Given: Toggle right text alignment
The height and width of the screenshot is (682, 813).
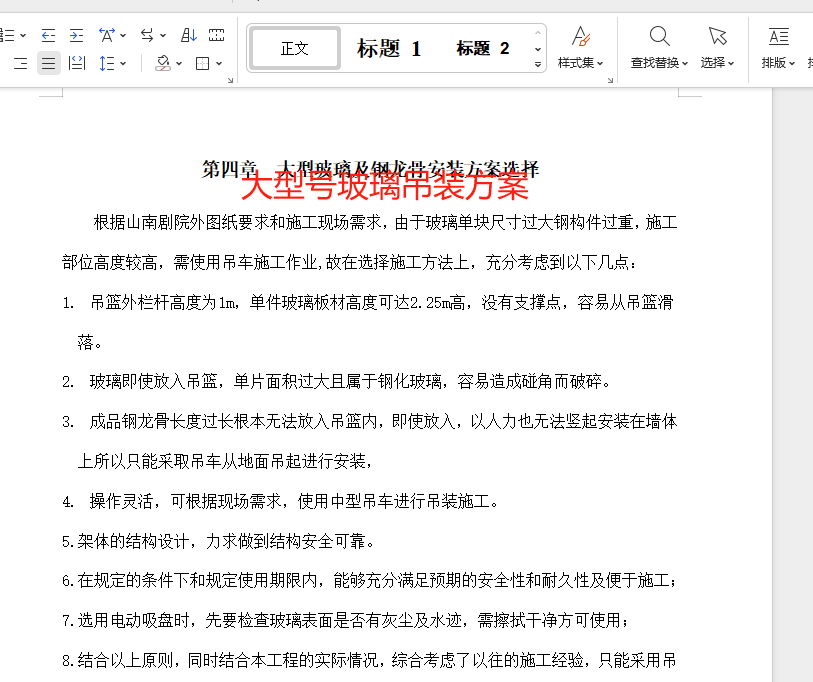Looking at the screenshot, I should pos(21,63).
